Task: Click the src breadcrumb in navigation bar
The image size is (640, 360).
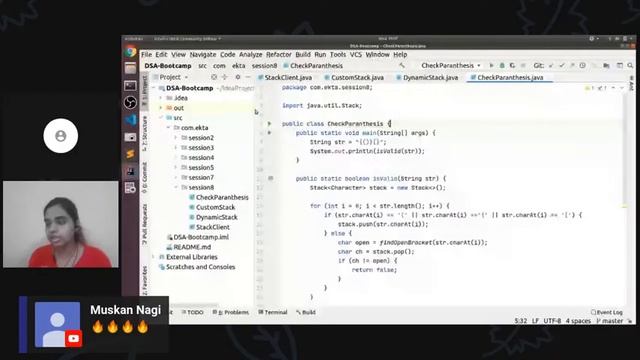Action: coord(202,66)
